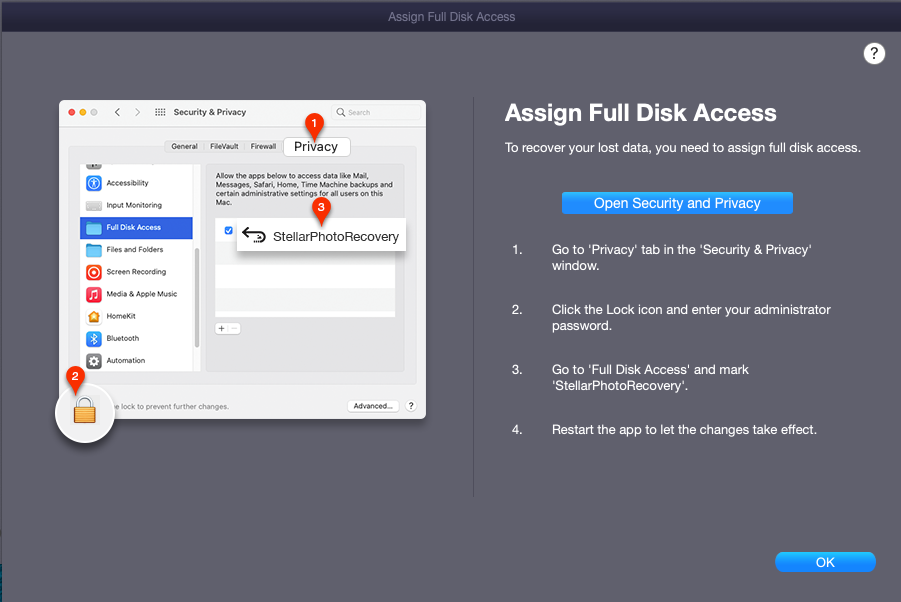This screenshot has height=602, width=901.
Task: Click the sidebar list scrollbar
Action: coord(197,298)
